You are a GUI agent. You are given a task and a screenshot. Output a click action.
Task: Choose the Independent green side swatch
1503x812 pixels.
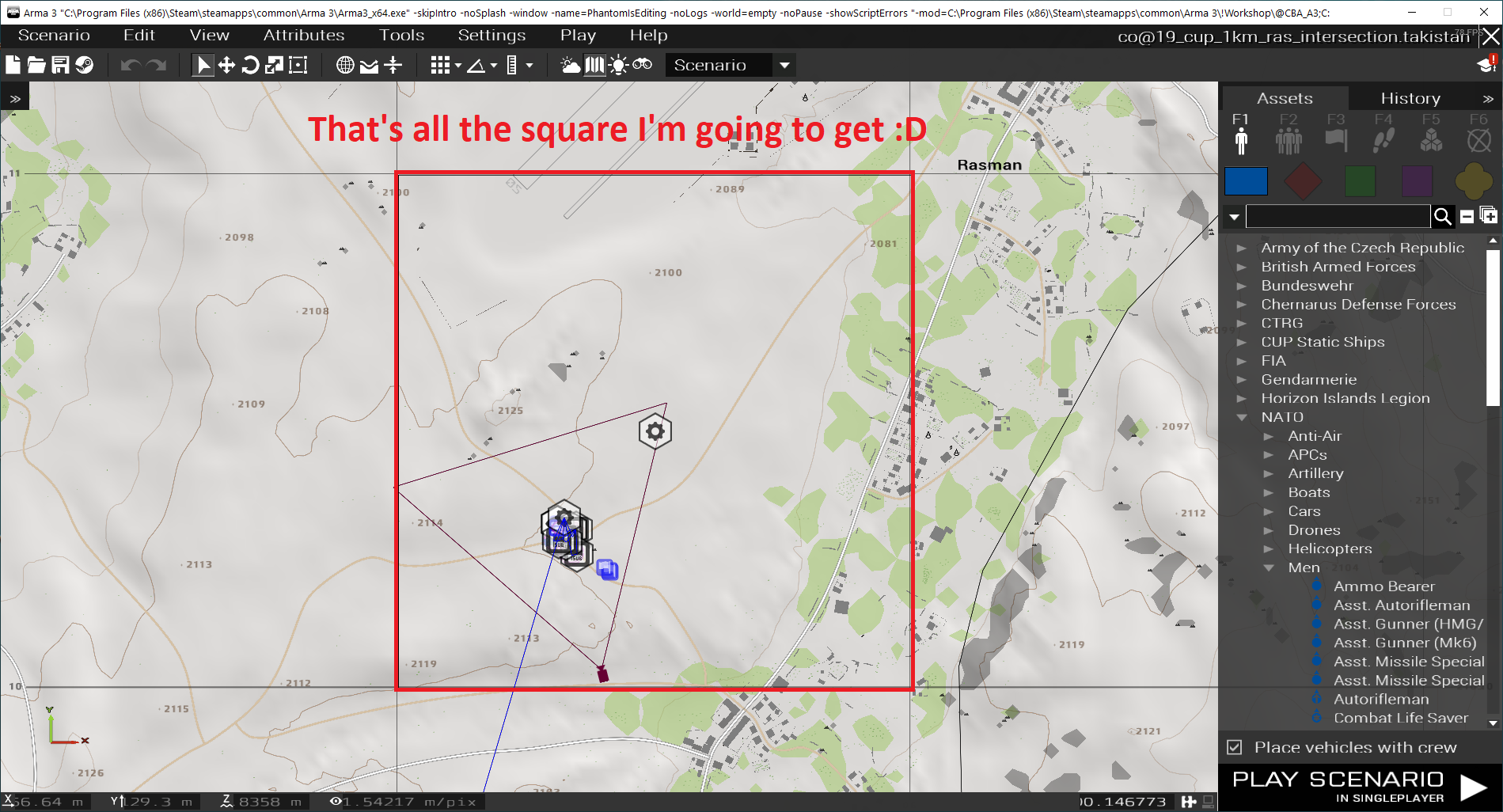coord(1360,181)
